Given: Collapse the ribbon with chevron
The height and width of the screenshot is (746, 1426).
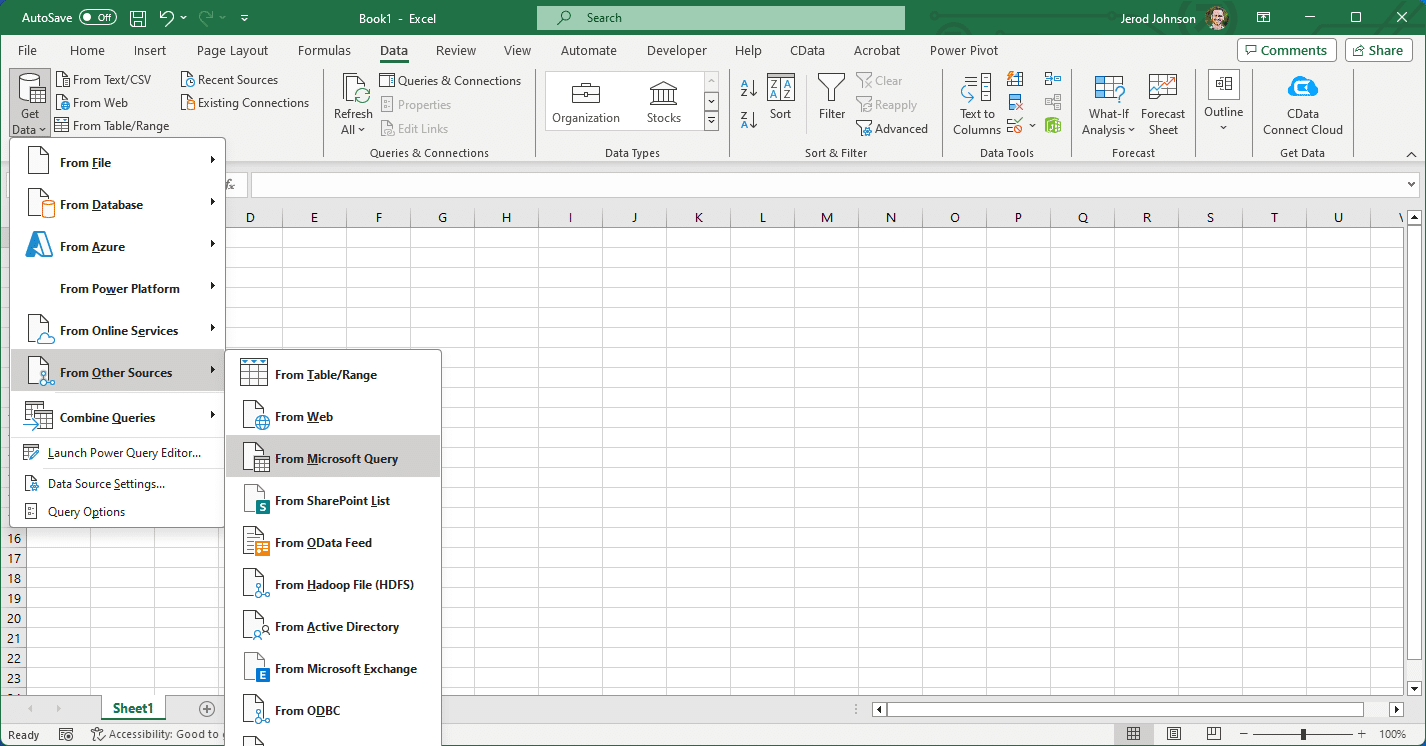Looking at the screenshot, I should coord(1411,154).
